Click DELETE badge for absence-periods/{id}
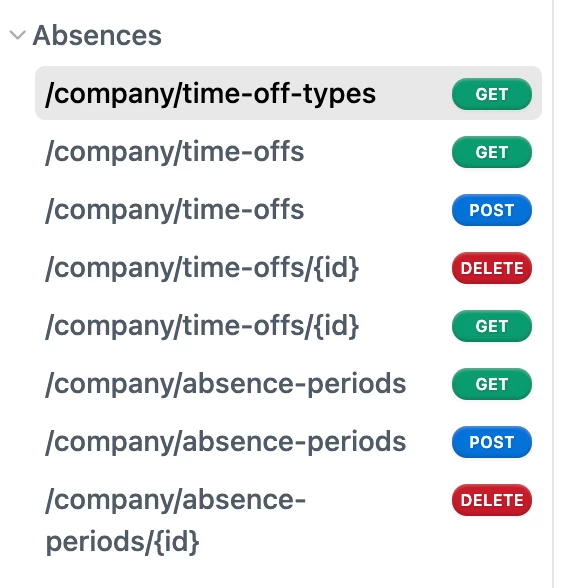The height and width of the screenshot is (588, 588). [492, 500]
